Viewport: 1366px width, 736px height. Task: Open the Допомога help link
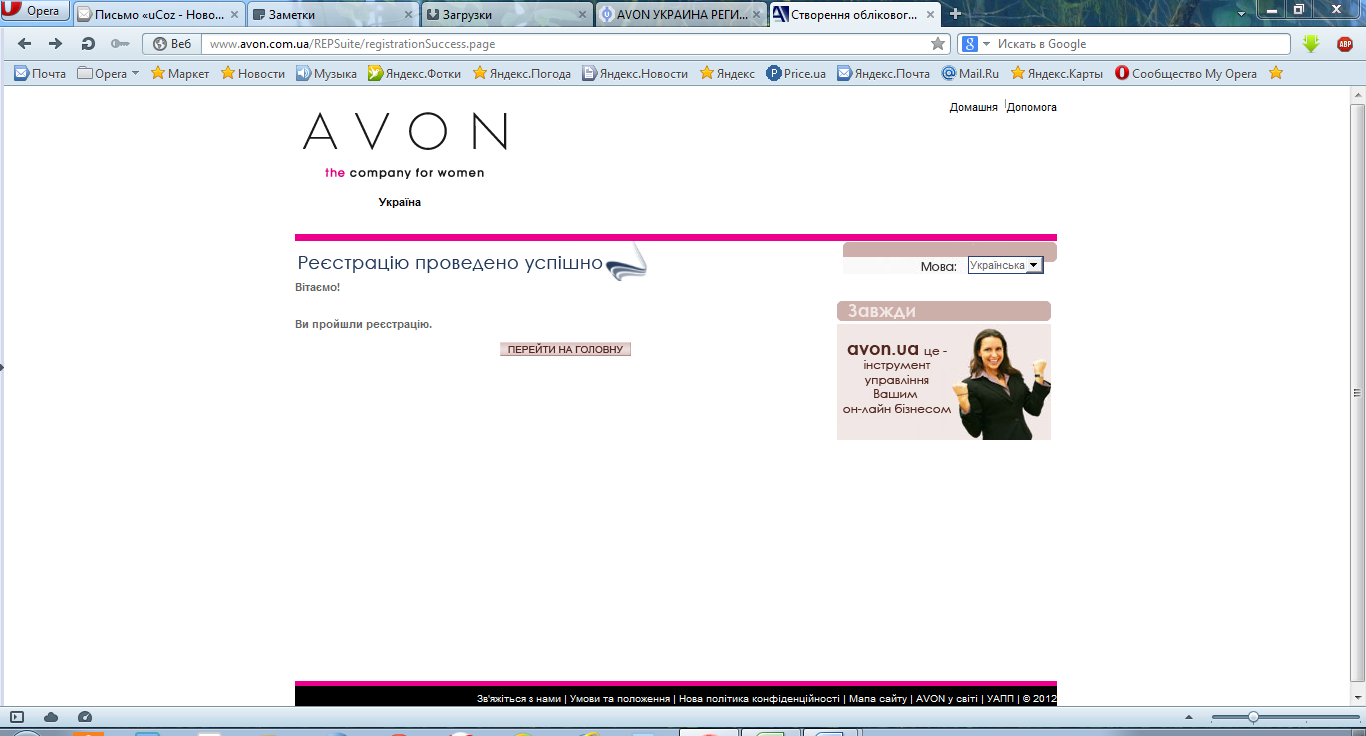pos(1032,107)
